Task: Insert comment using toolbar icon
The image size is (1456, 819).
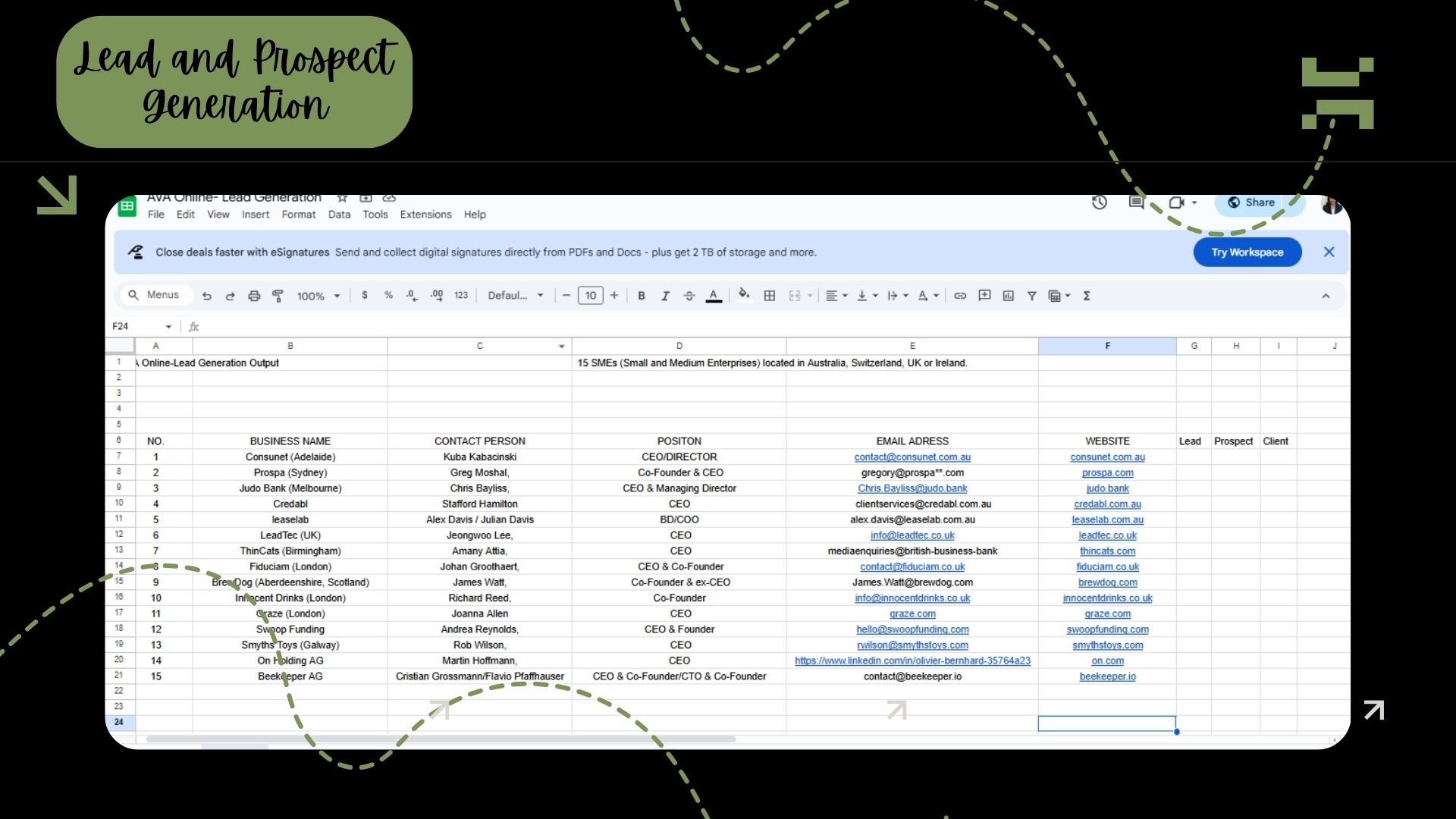Action: point(984,296)
